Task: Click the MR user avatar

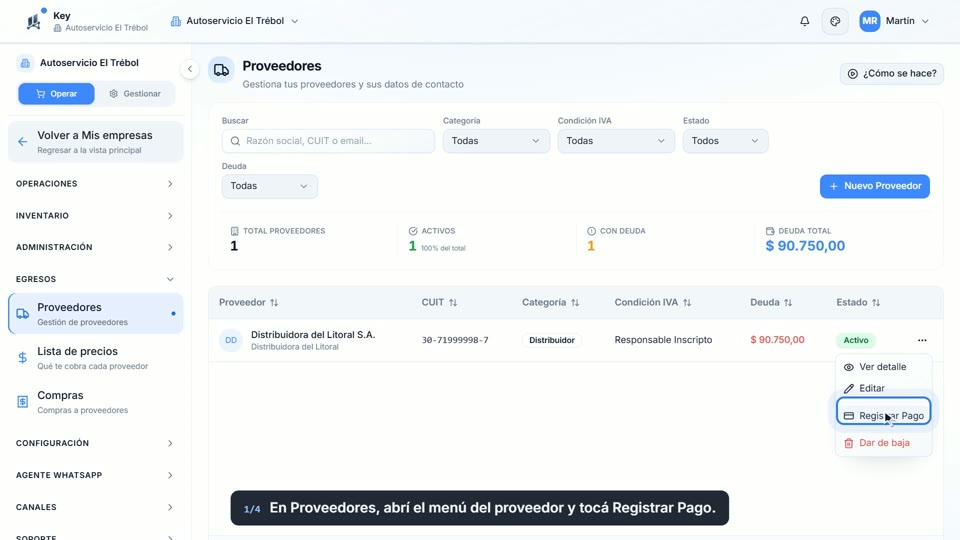Action: pyautogui.click(x=869, y=21)
